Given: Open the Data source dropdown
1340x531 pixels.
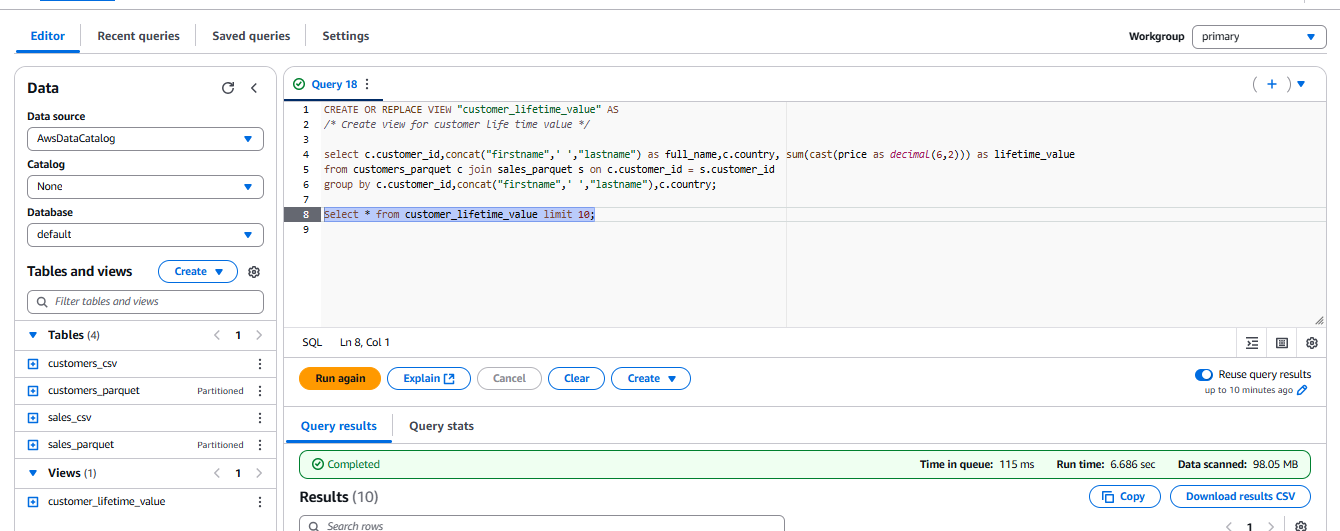Looking at the screenshot, I should pos(145,139).
